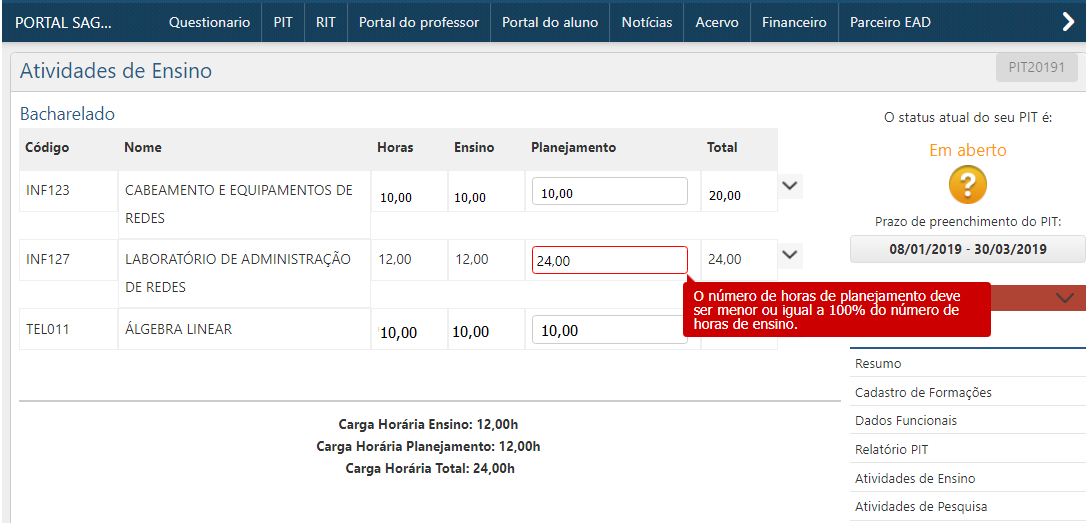Open the Relatório PIT link
1086x523 pixels.
pyautogui.click(x=891, y=450)
